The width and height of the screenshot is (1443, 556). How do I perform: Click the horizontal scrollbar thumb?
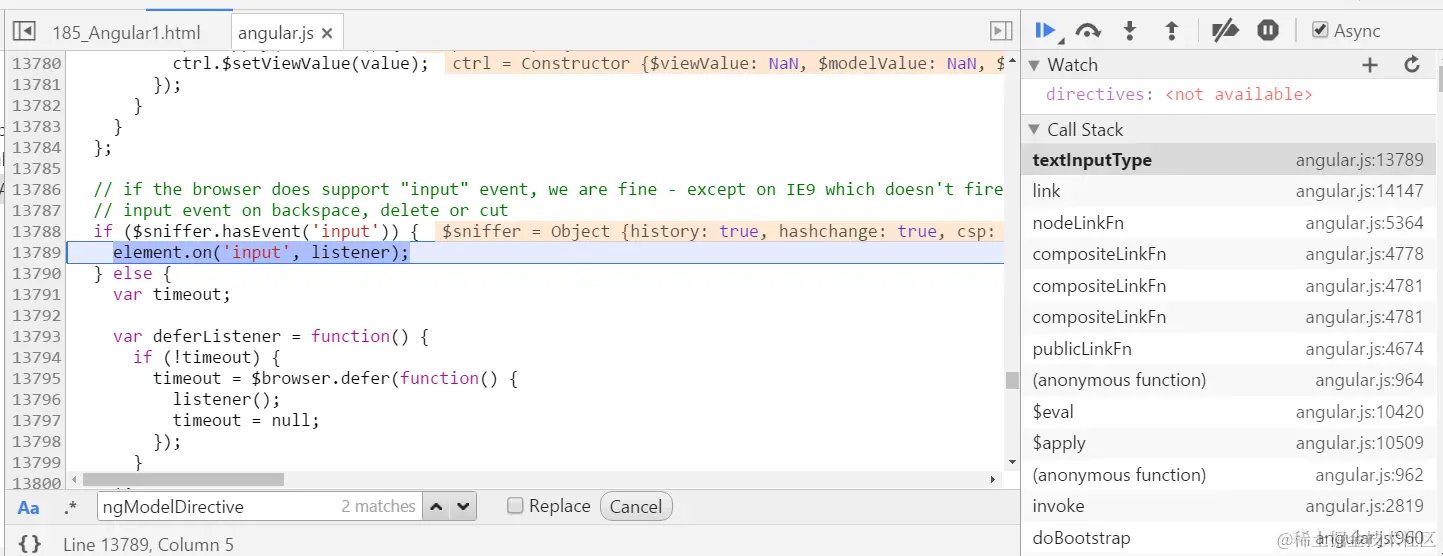(184, 480)
